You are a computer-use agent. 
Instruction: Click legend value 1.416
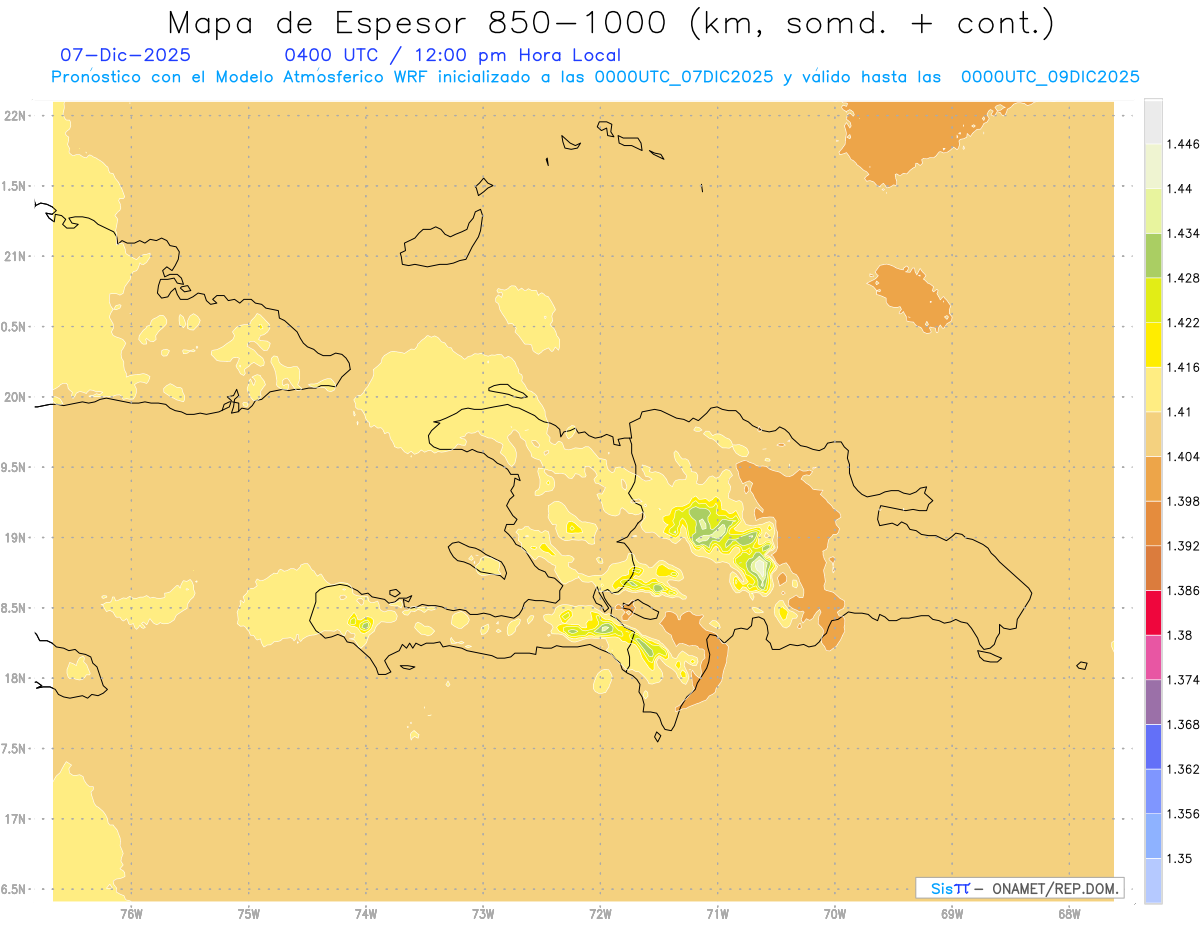tap(1183, 367)
